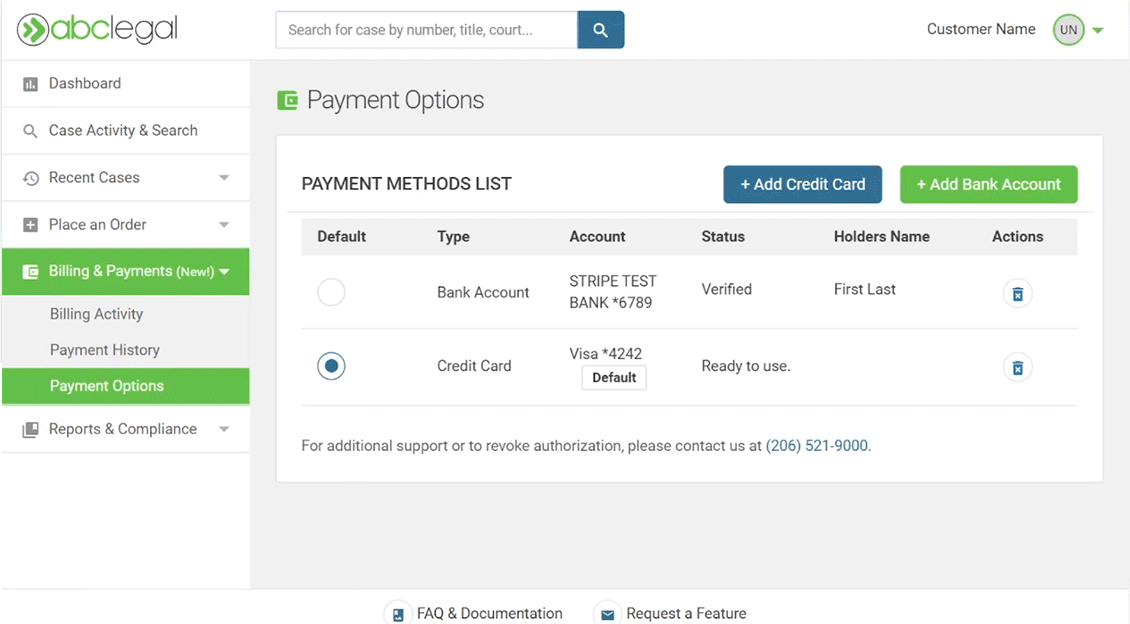Expand Reports & Compliance section
The image size is (1130, 624).
click(224, 429)
